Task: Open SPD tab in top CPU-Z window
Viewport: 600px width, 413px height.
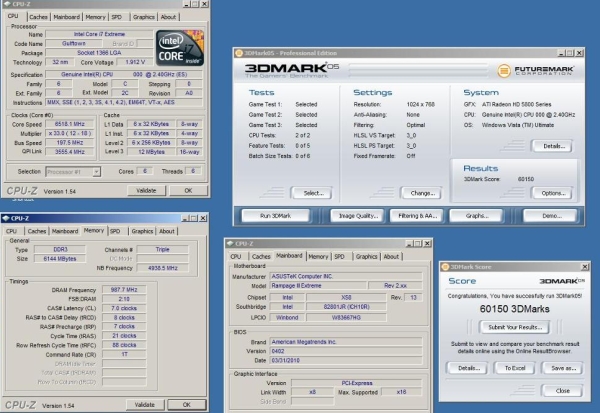Action: tap(116, 17)
